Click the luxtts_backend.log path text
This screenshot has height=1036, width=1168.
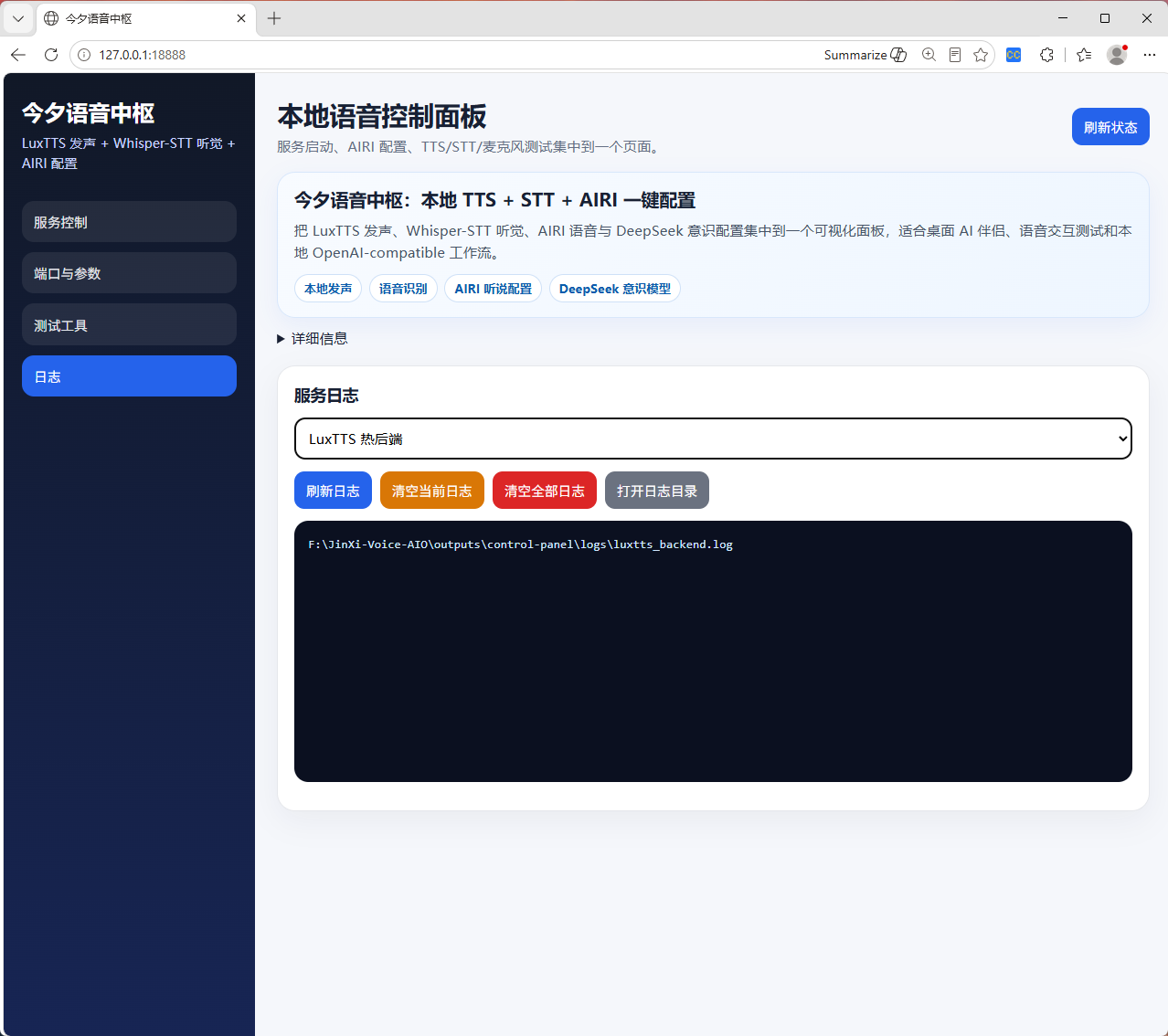[x=520, y=544]
